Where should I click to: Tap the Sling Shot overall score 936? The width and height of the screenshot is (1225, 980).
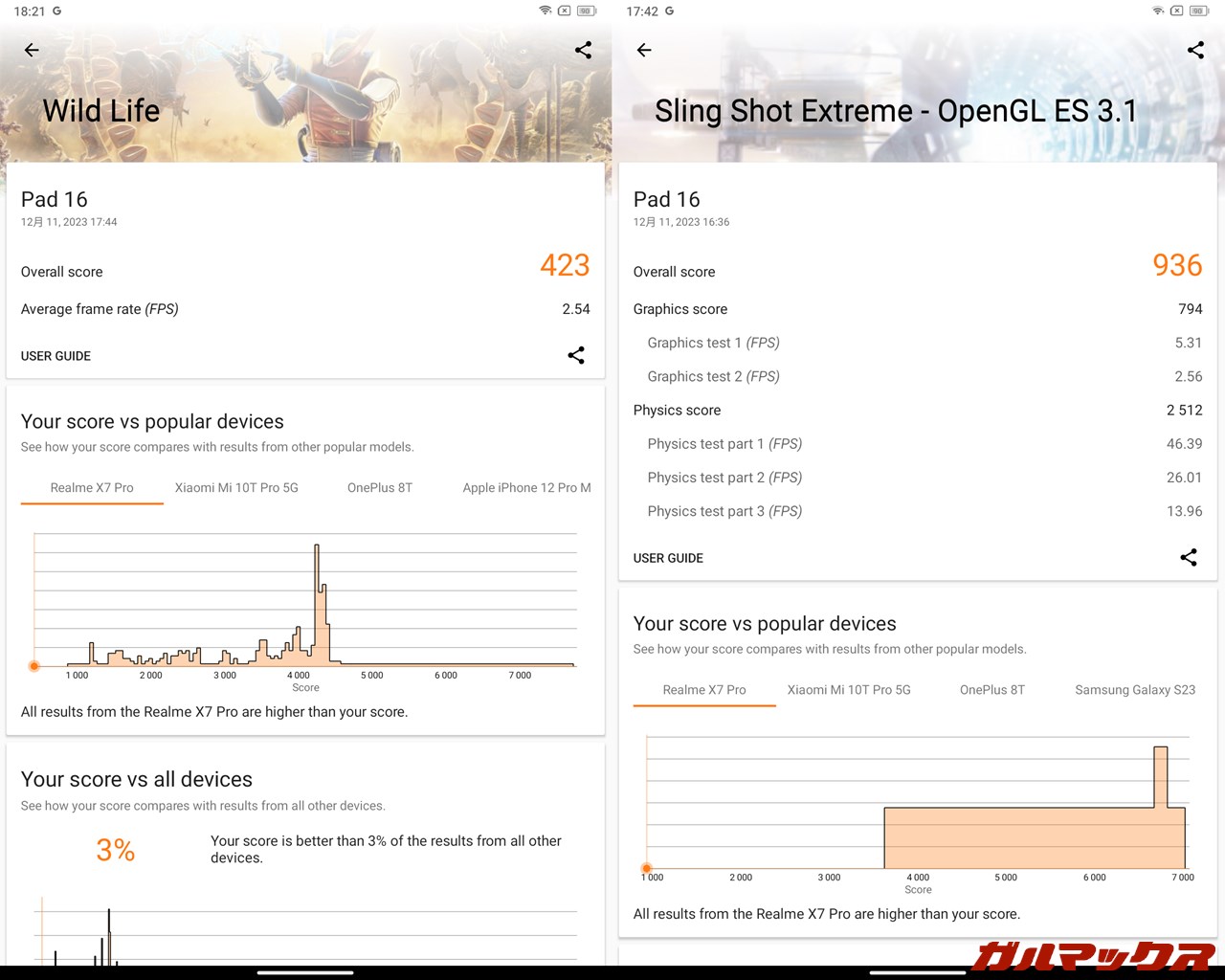point(1177,265)
